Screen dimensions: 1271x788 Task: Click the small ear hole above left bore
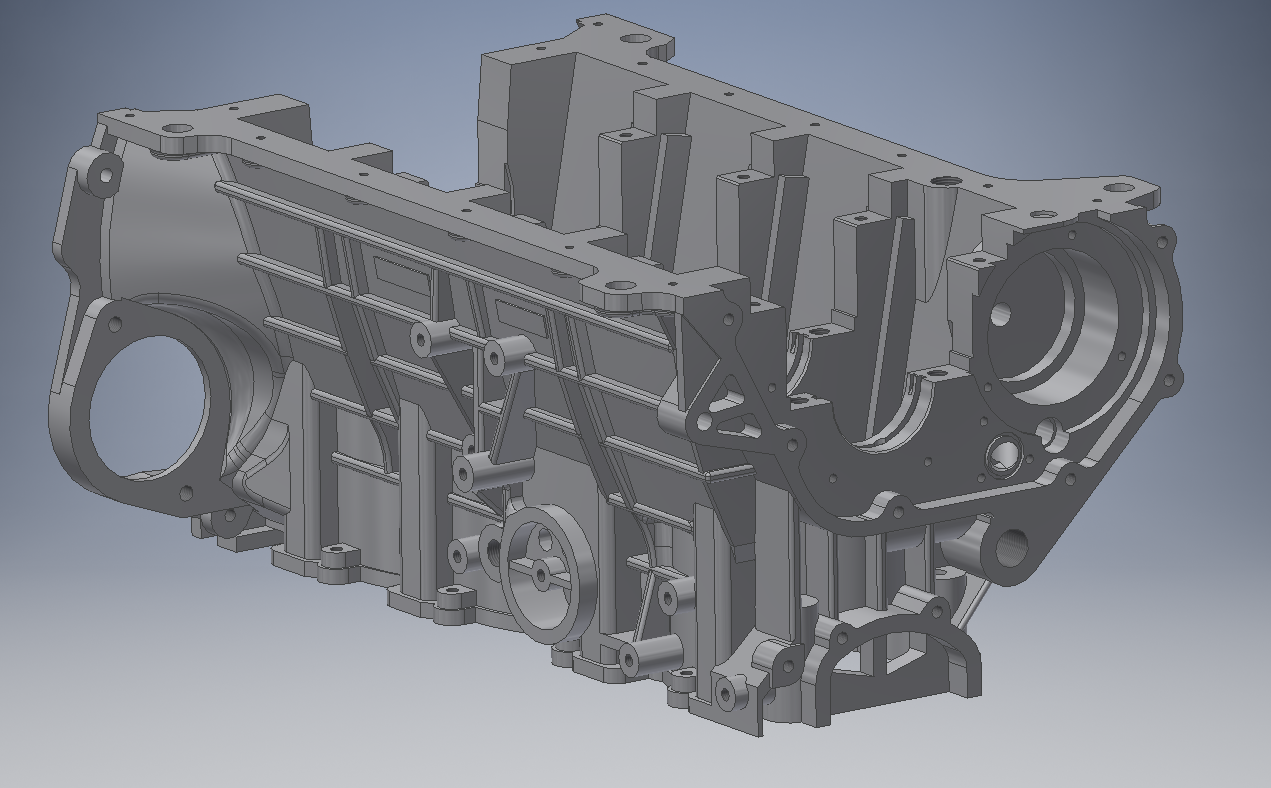[104, 175]
